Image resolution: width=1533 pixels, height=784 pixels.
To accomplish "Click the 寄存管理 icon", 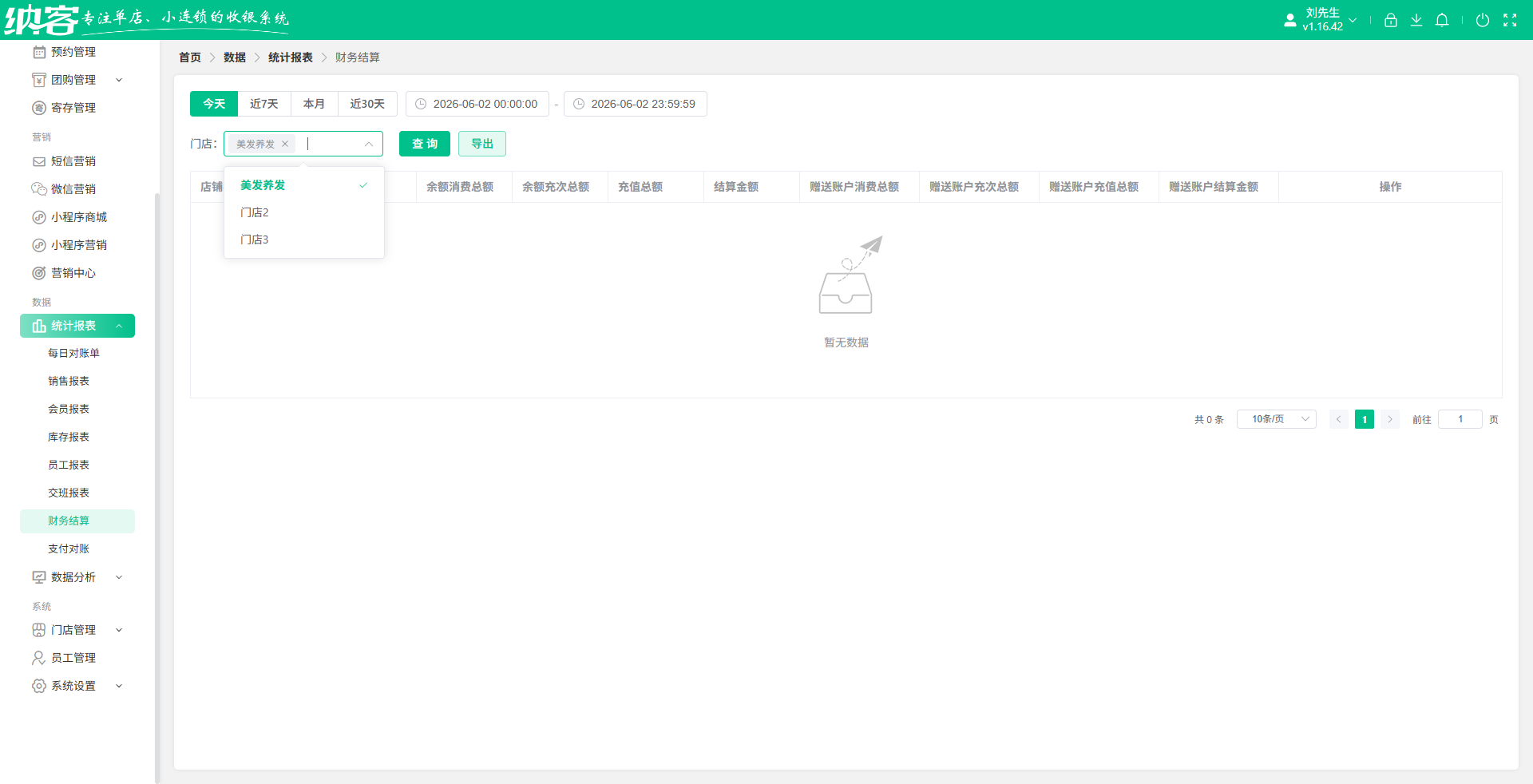I will [x=39, y=108].
